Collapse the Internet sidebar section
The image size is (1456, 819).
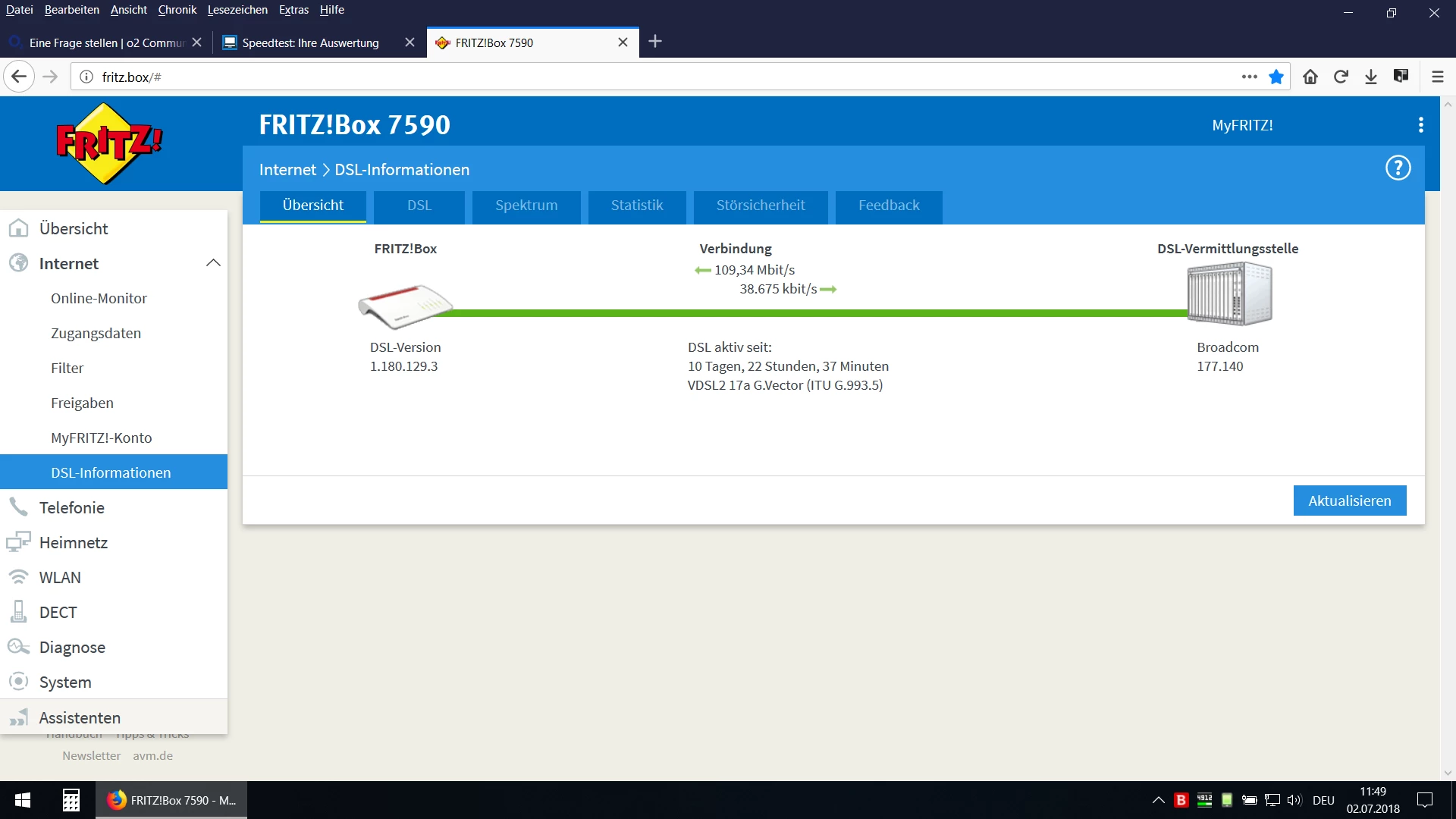tap(213, 263)
